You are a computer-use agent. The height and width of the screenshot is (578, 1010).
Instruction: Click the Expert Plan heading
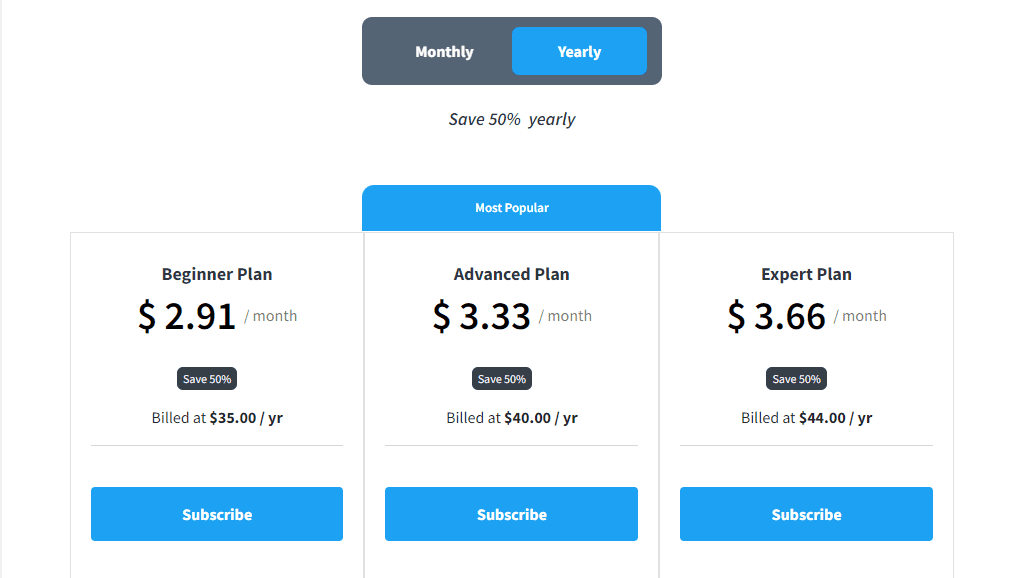(x=806, y=274)
